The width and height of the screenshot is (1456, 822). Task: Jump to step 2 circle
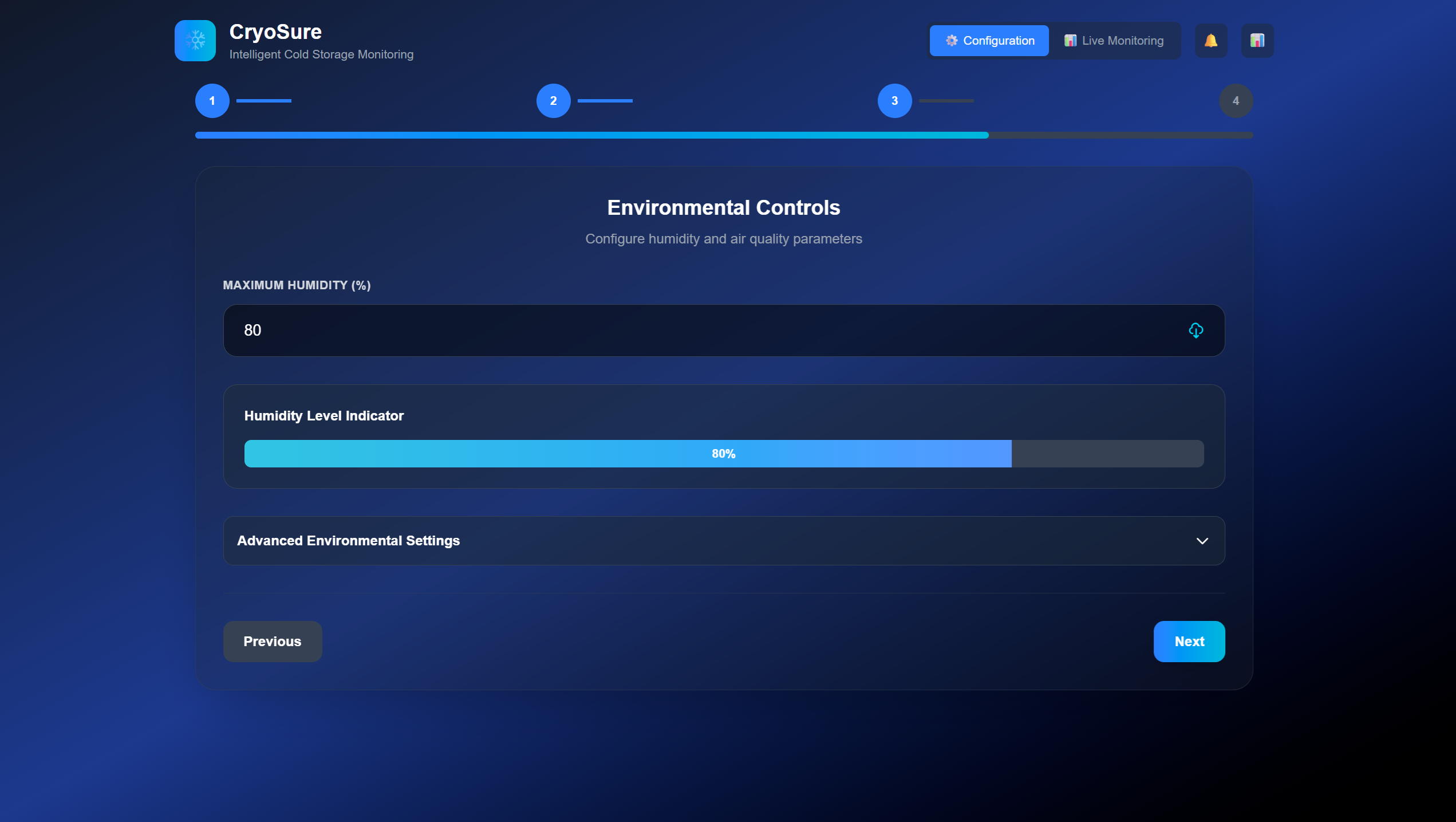pos(553,101)
